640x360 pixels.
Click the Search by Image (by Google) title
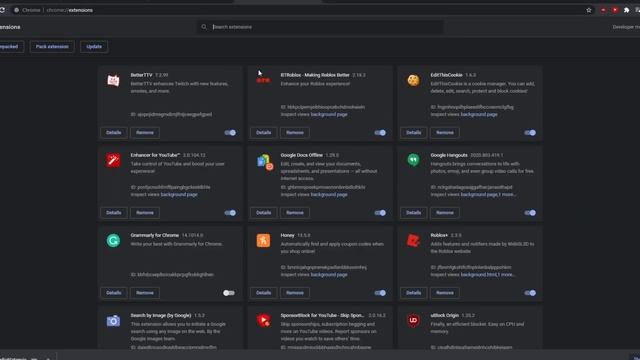tap(161, 316)
